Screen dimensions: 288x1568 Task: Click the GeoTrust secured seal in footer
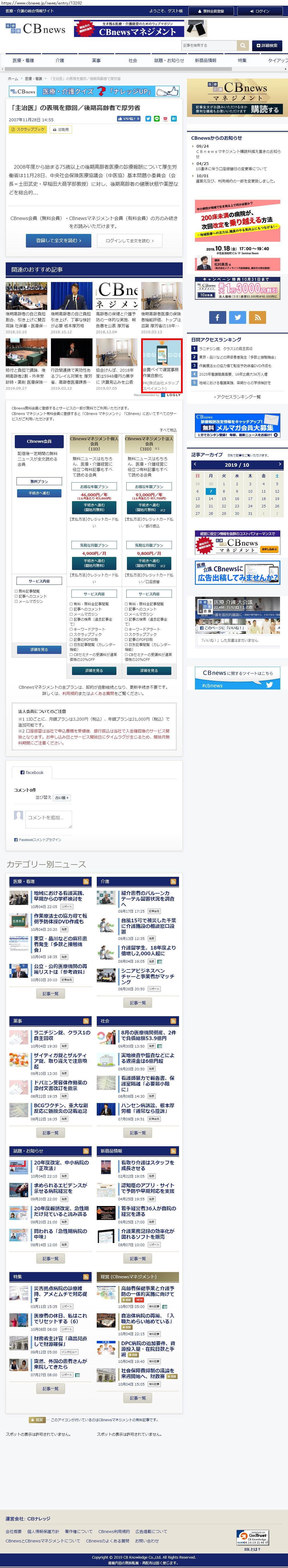pos(253,1538)
